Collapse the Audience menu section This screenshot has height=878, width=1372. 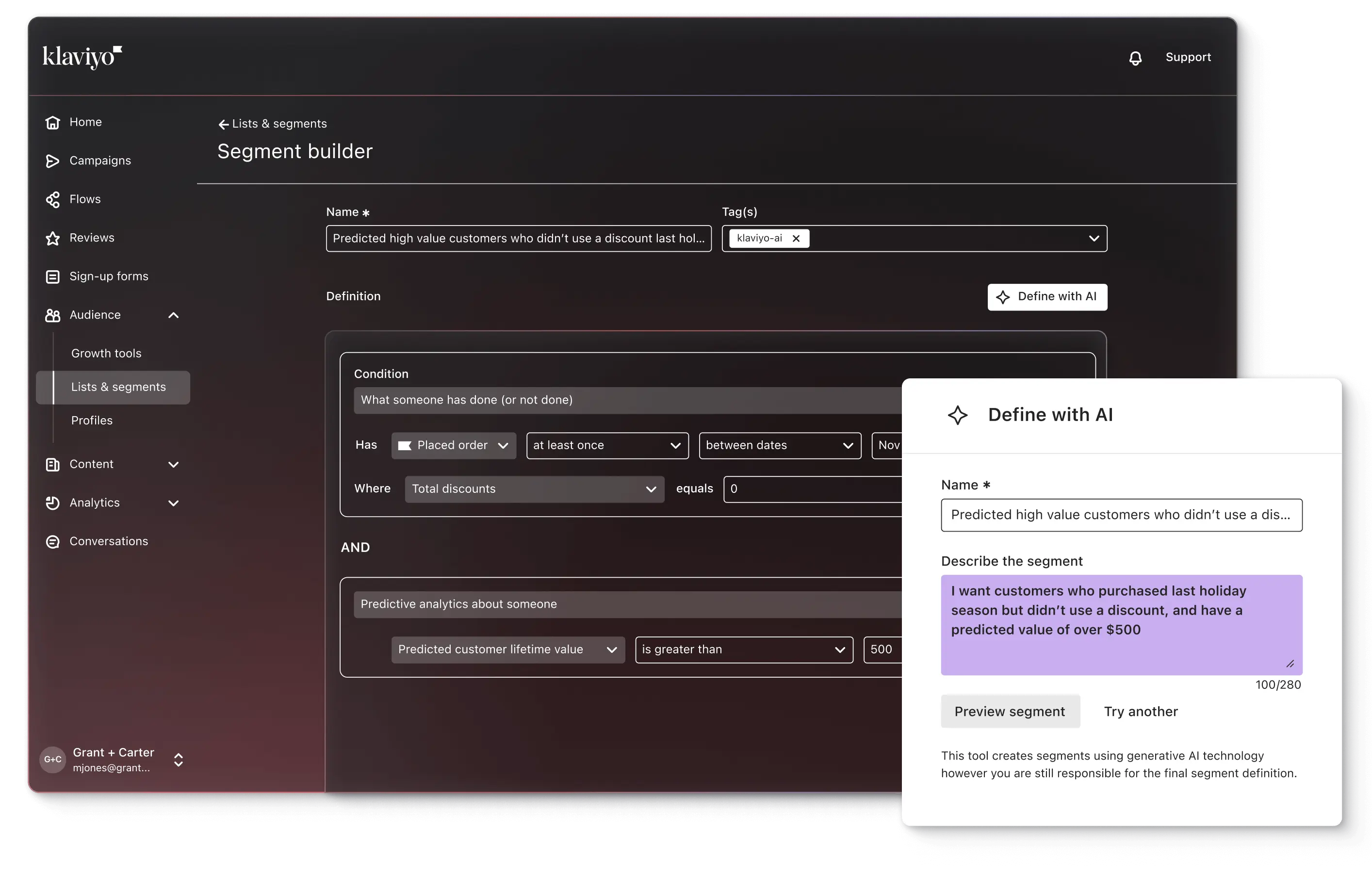(174, 315)
